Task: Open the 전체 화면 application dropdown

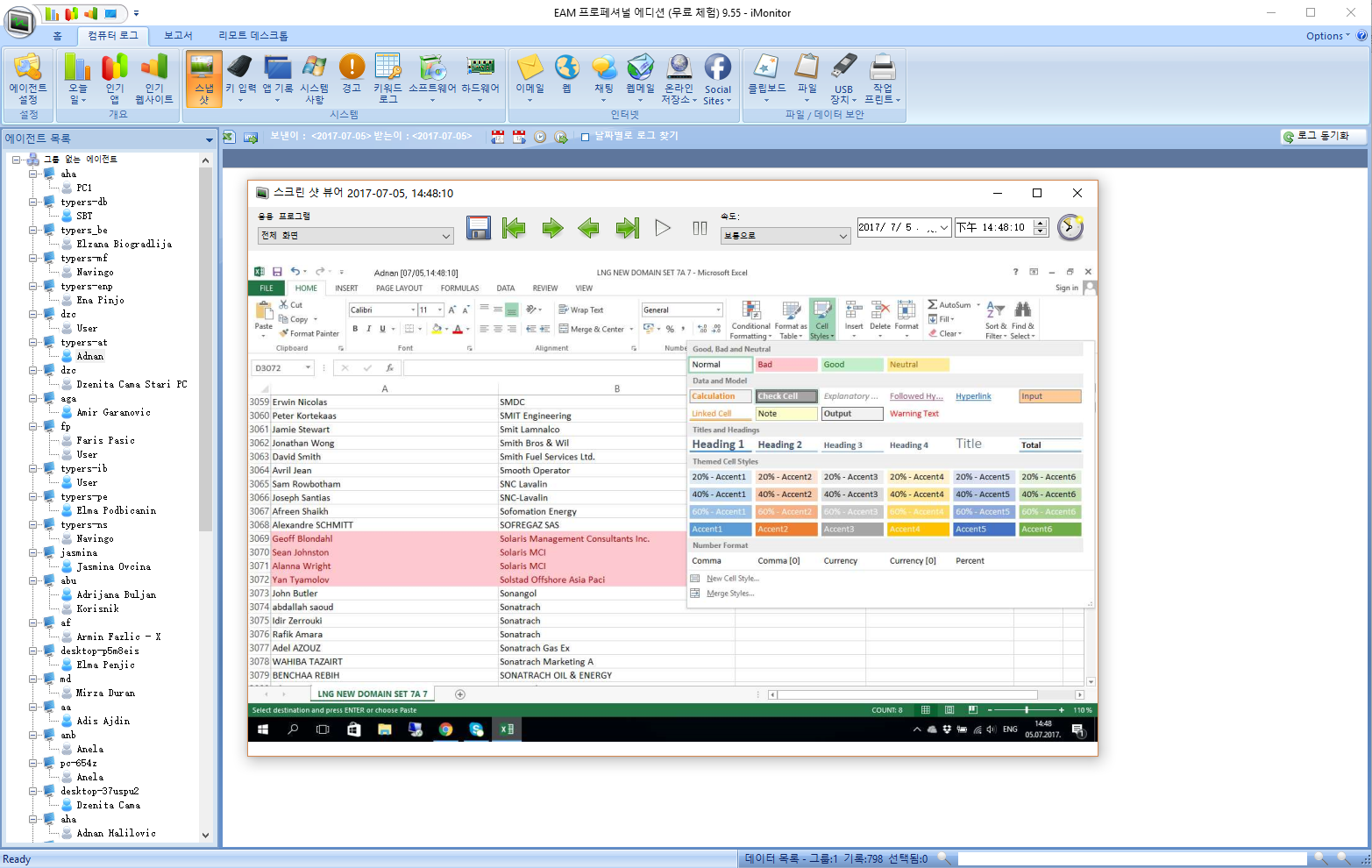Action: point(356,235)
